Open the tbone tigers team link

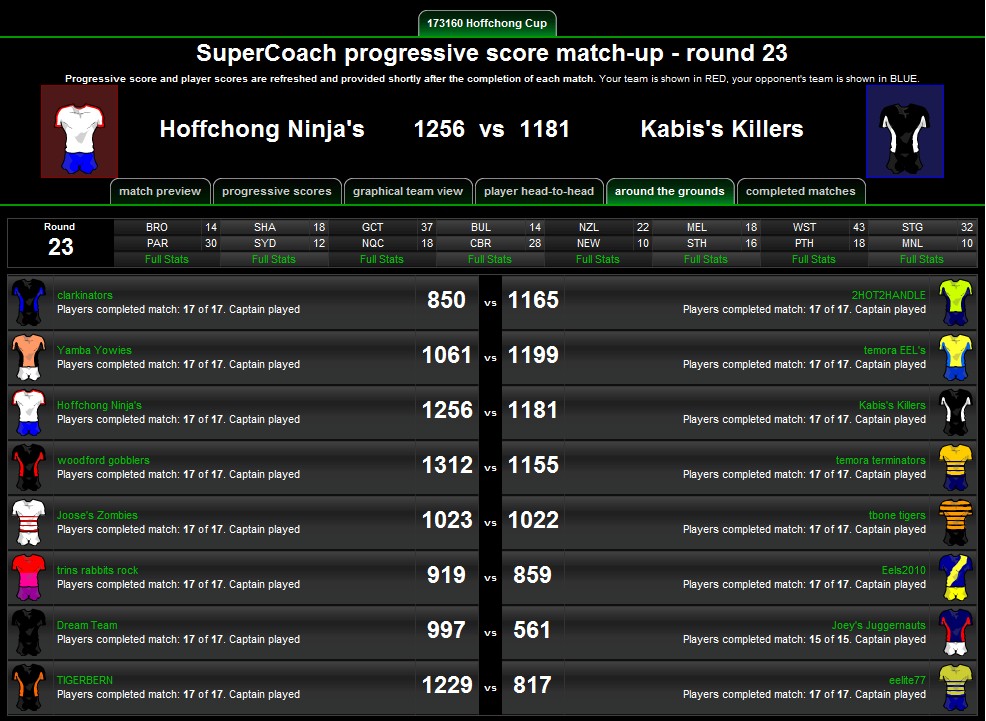point(897,515)
